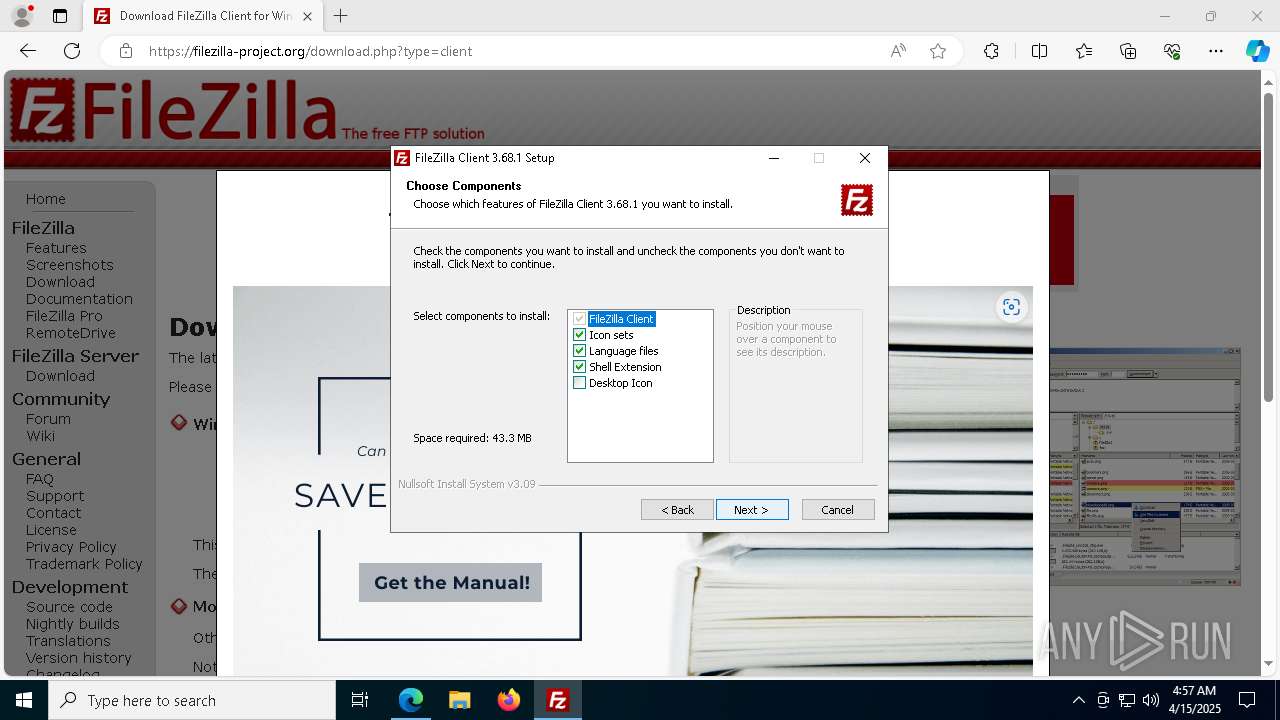Open the FileZilla Pro link

64,316
